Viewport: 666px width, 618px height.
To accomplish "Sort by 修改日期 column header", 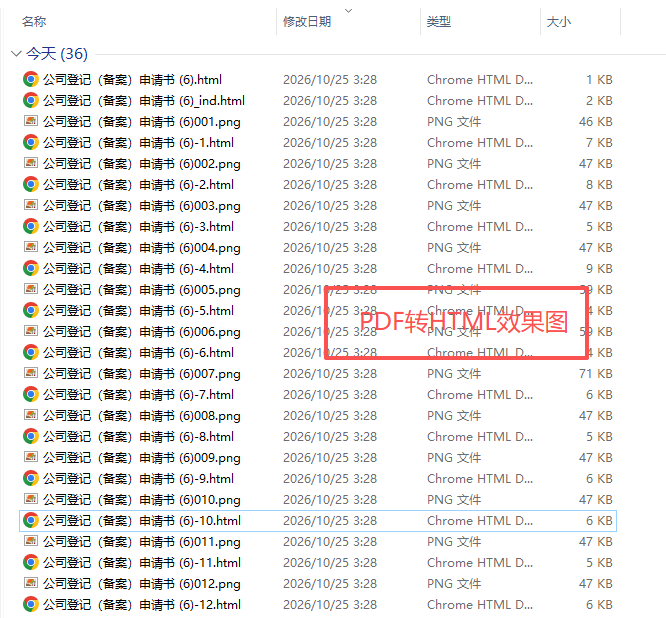I will [x=307, y=22].
